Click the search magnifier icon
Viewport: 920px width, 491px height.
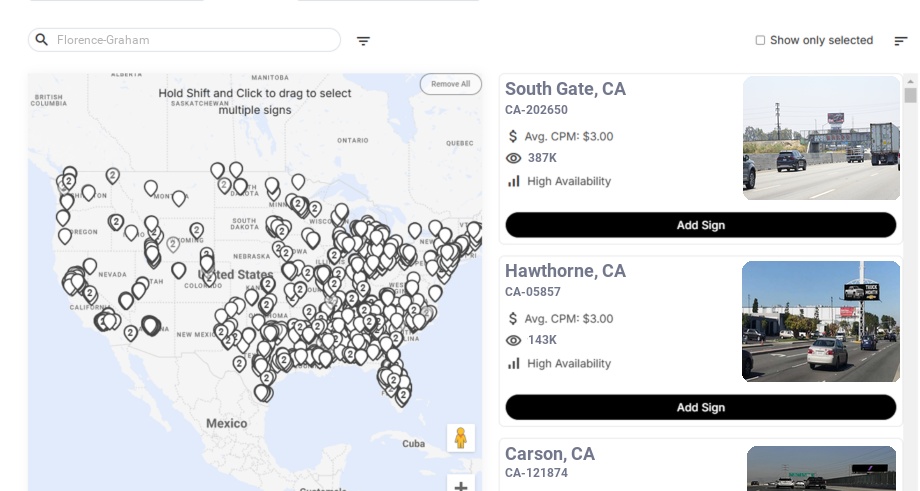point(42,40)
